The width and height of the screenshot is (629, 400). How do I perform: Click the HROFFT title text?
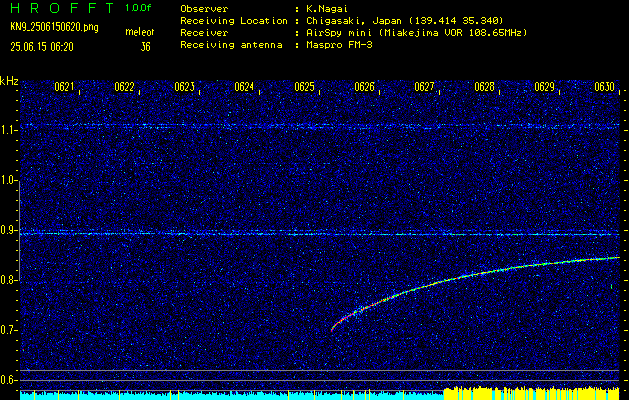point(61,8)
